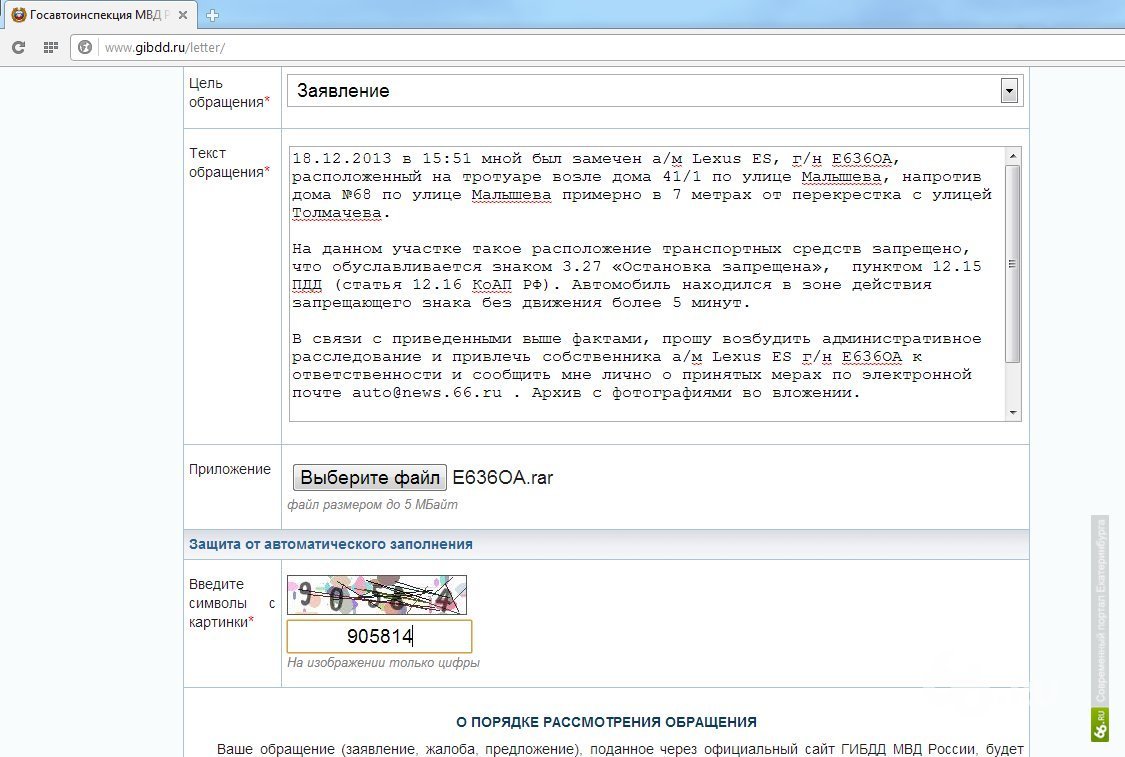Click the misspelled word Толмачева in text

coord(336,213)
